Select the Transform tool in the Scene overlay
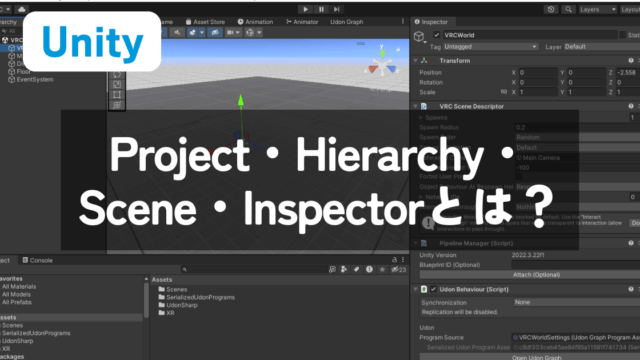 coord(117,105)
